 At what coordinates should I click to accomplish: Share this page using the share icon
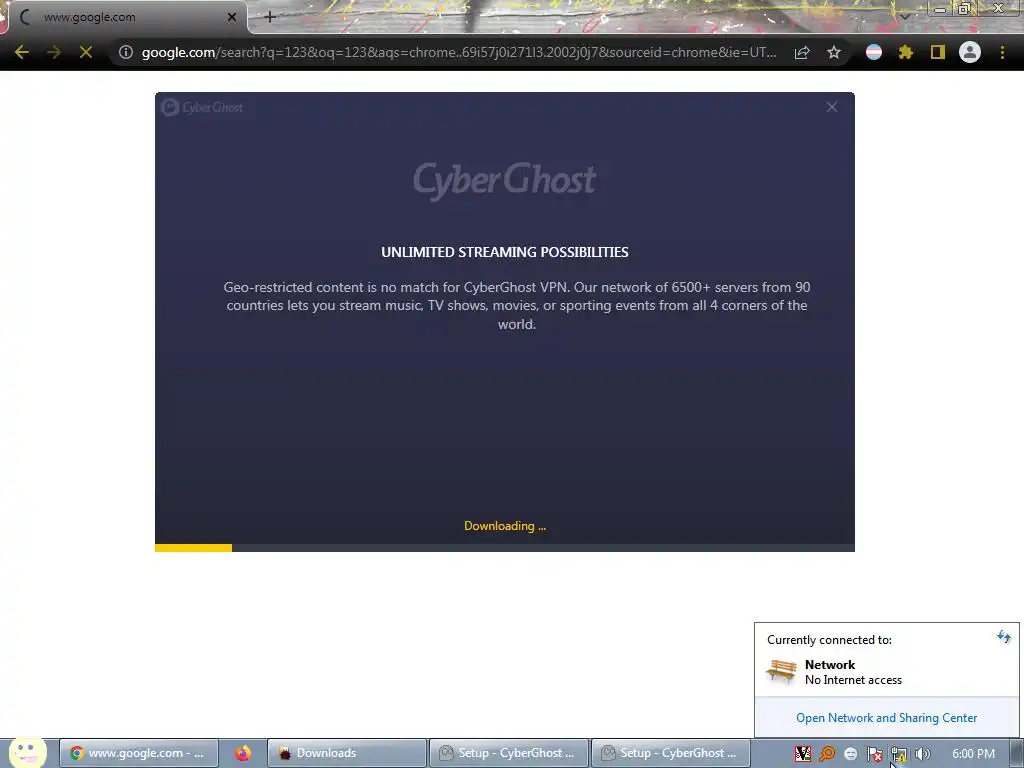pyautogui.click(x=802, y=52)
